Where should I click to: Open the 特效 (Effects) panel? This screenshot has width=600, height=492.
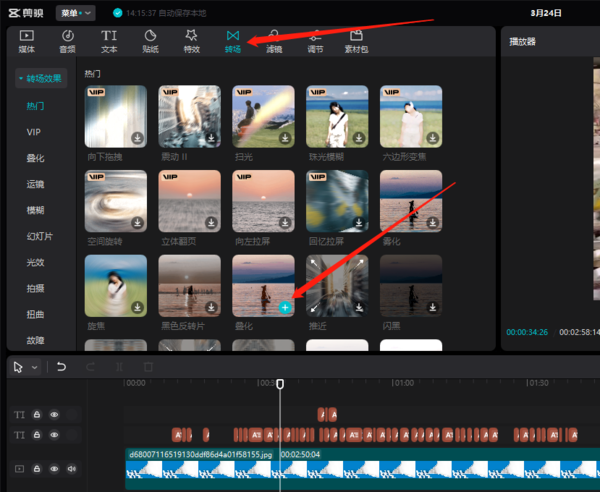[x=191, y=40]
